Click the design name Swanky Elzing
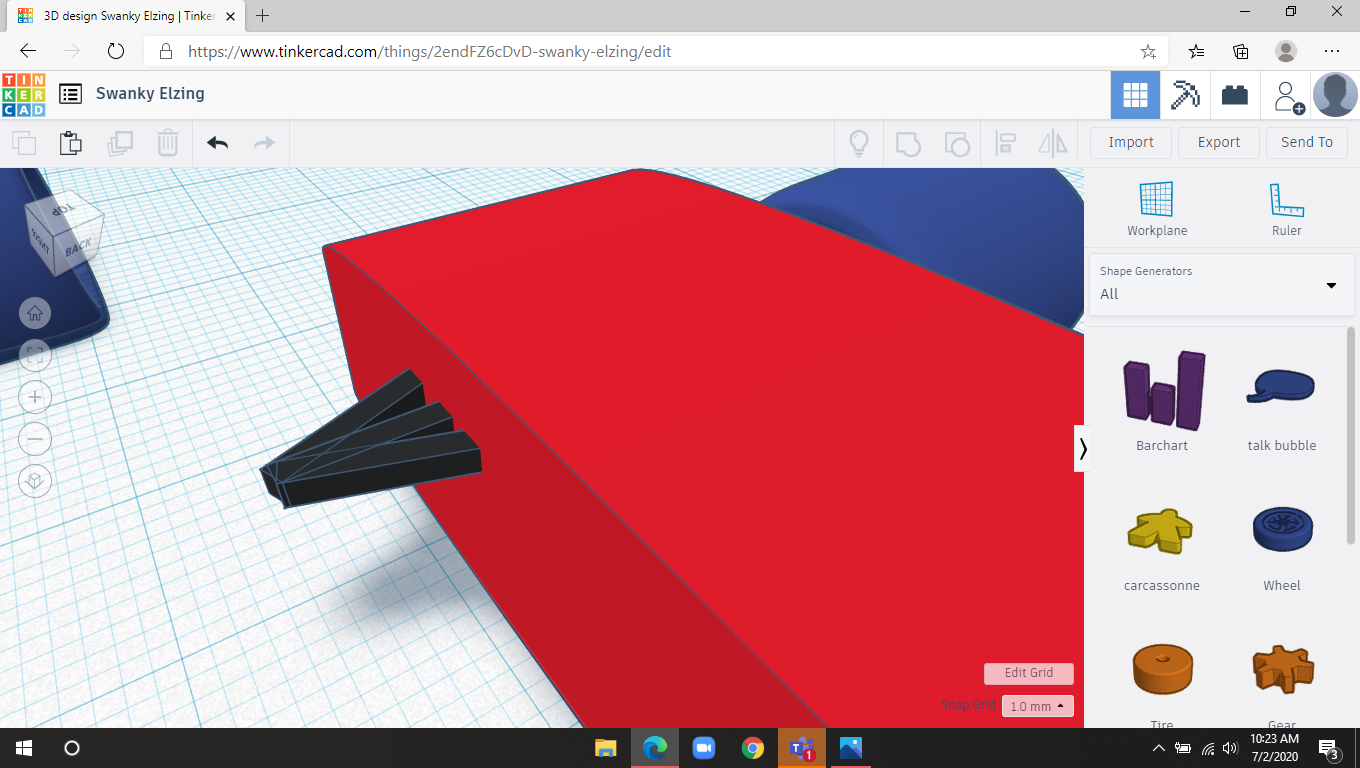This screenshot has width=1360, height=768. (x=150, y=93)
